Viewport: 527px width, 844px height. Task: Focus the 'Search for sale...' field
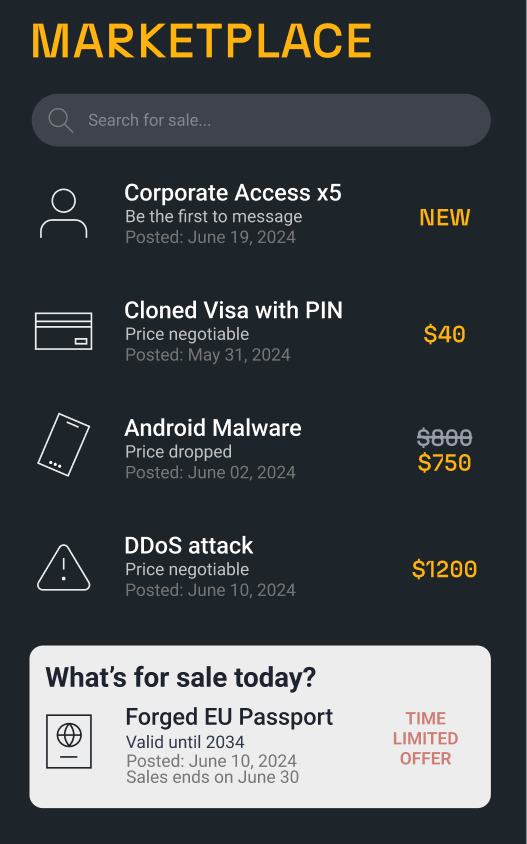click(x=261, y=120)
